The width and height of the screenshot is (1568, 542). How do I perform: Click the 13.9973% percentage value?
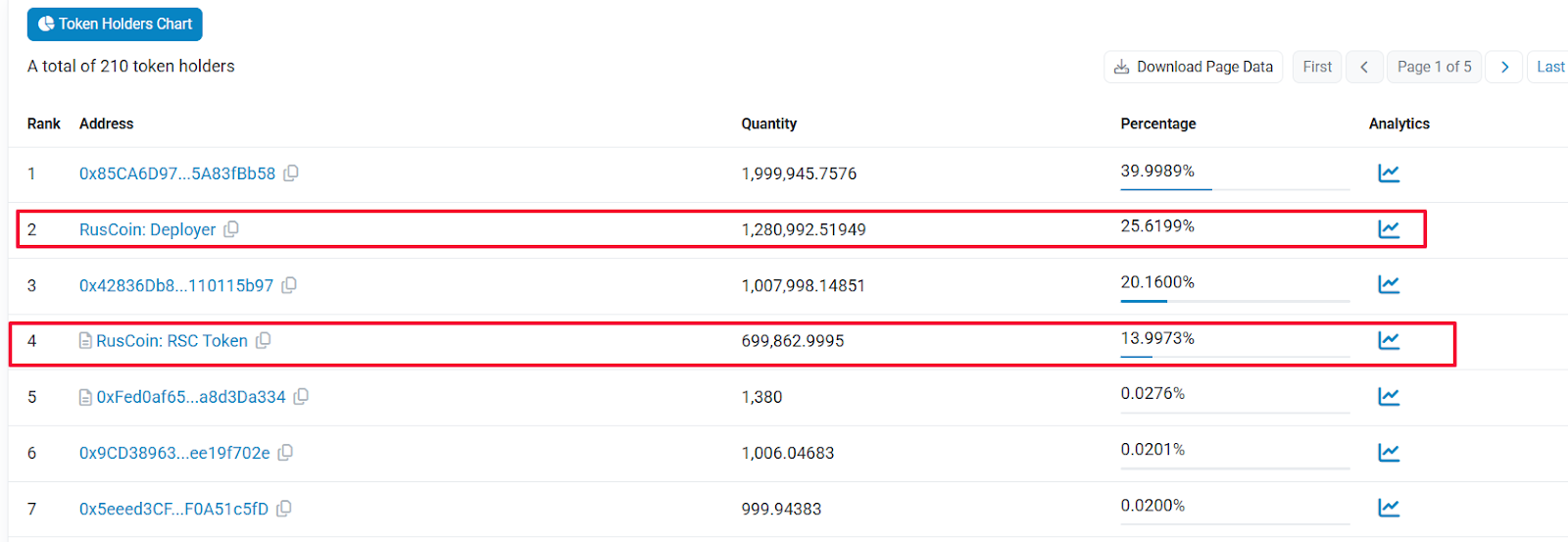(x=1157, y=338)
